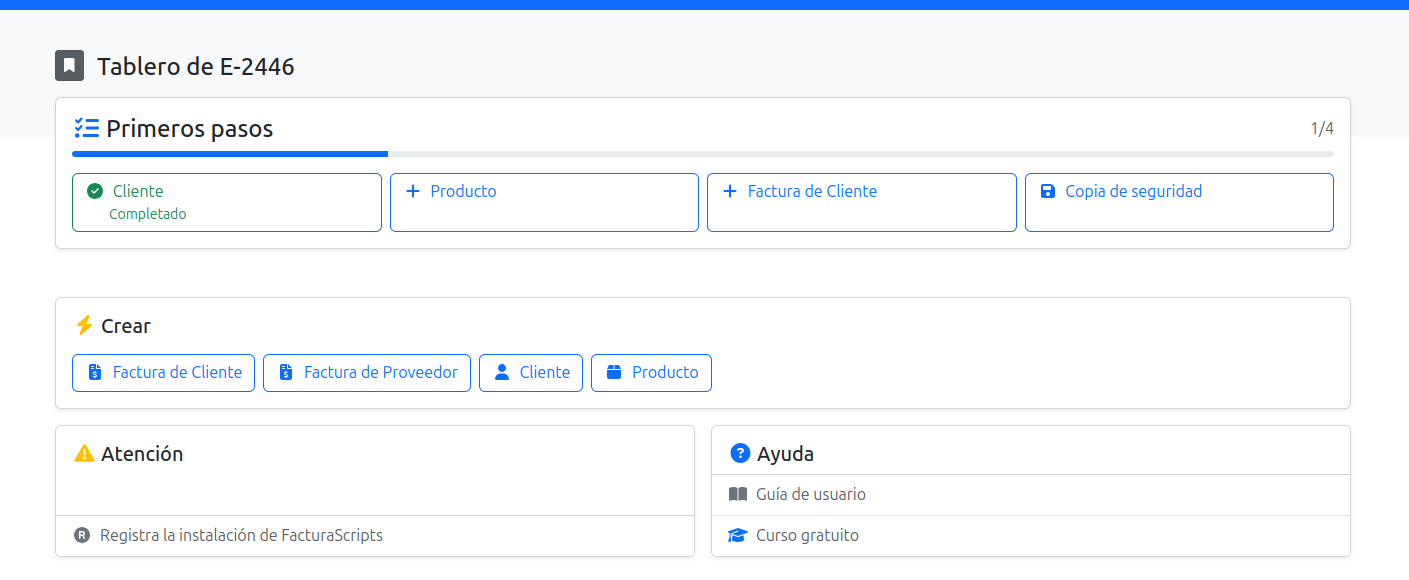Click the Tablero de E-2446 title
This screenshot has height=580, width=1409.
click(x=196, y=67)
